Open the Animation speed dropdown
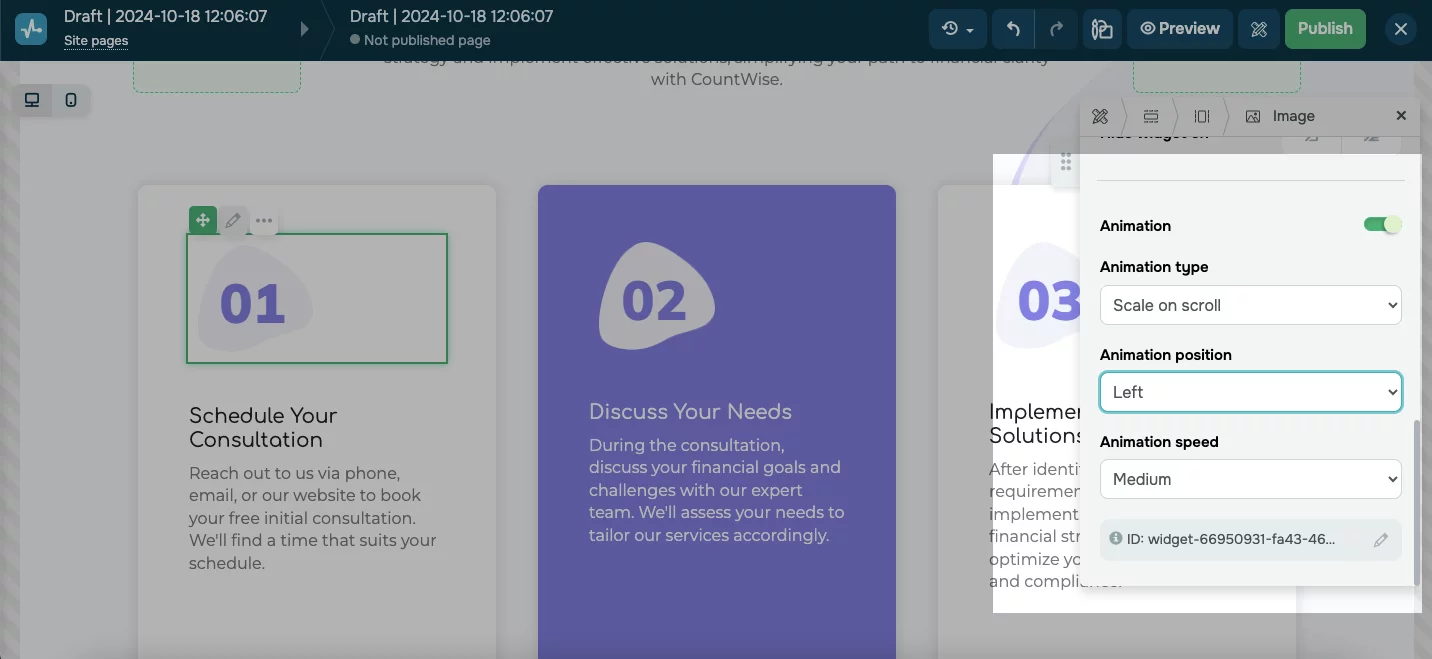 (x=1250, y=479)
